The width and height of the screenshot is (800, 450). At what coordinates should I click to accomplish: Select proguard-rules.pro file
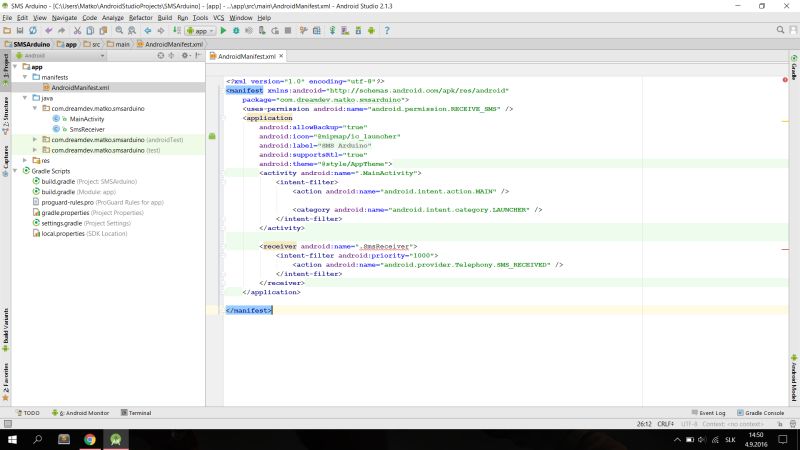tap(103, 203)
